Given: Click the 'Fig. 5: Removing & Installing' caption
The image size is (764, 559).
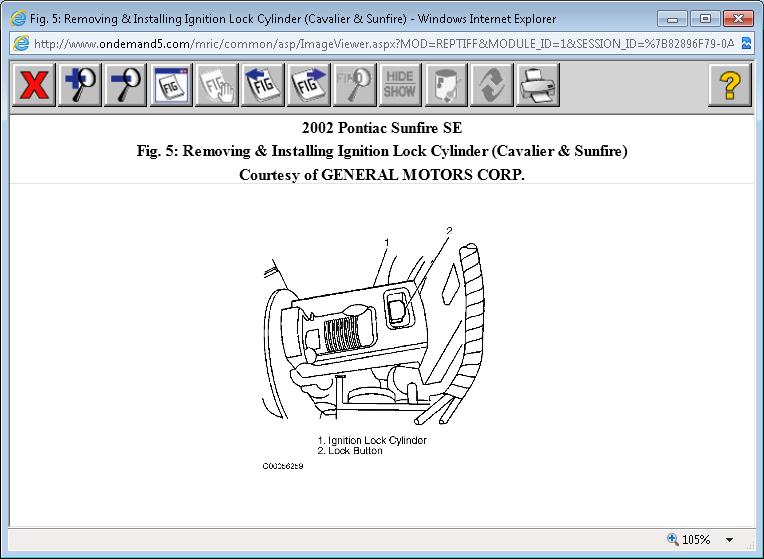Looking at the screenshot, I should [x=382, y=151].
